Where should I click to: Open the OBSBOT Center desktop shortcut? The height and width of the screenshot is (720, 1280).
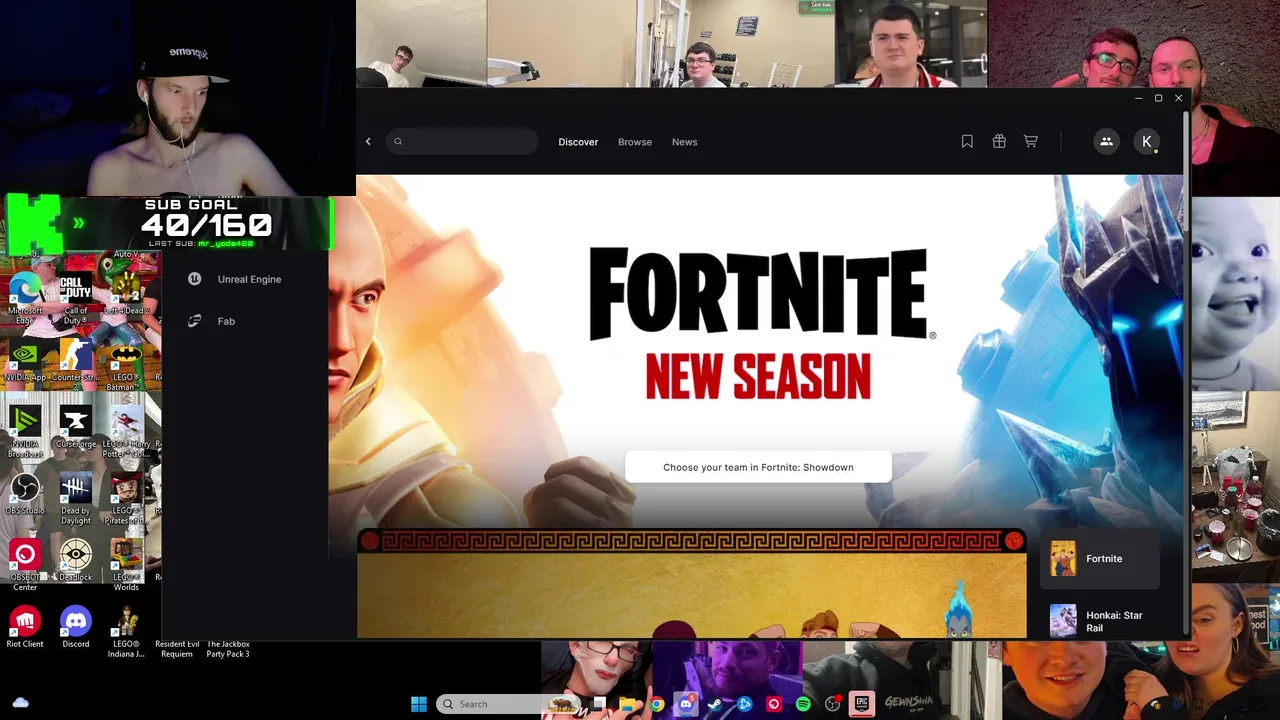pyautogui.click(x=24, y=563)
